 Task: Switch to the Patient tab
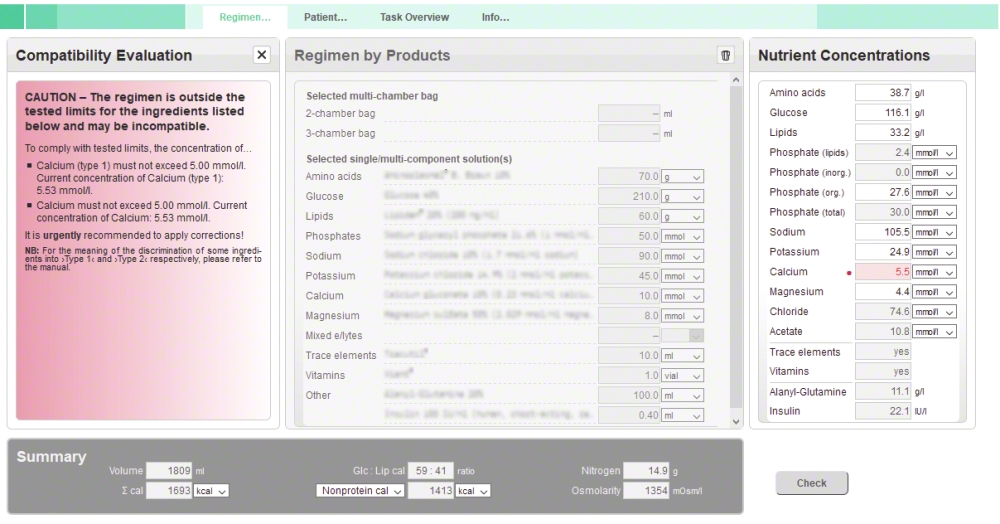(325, 17)
